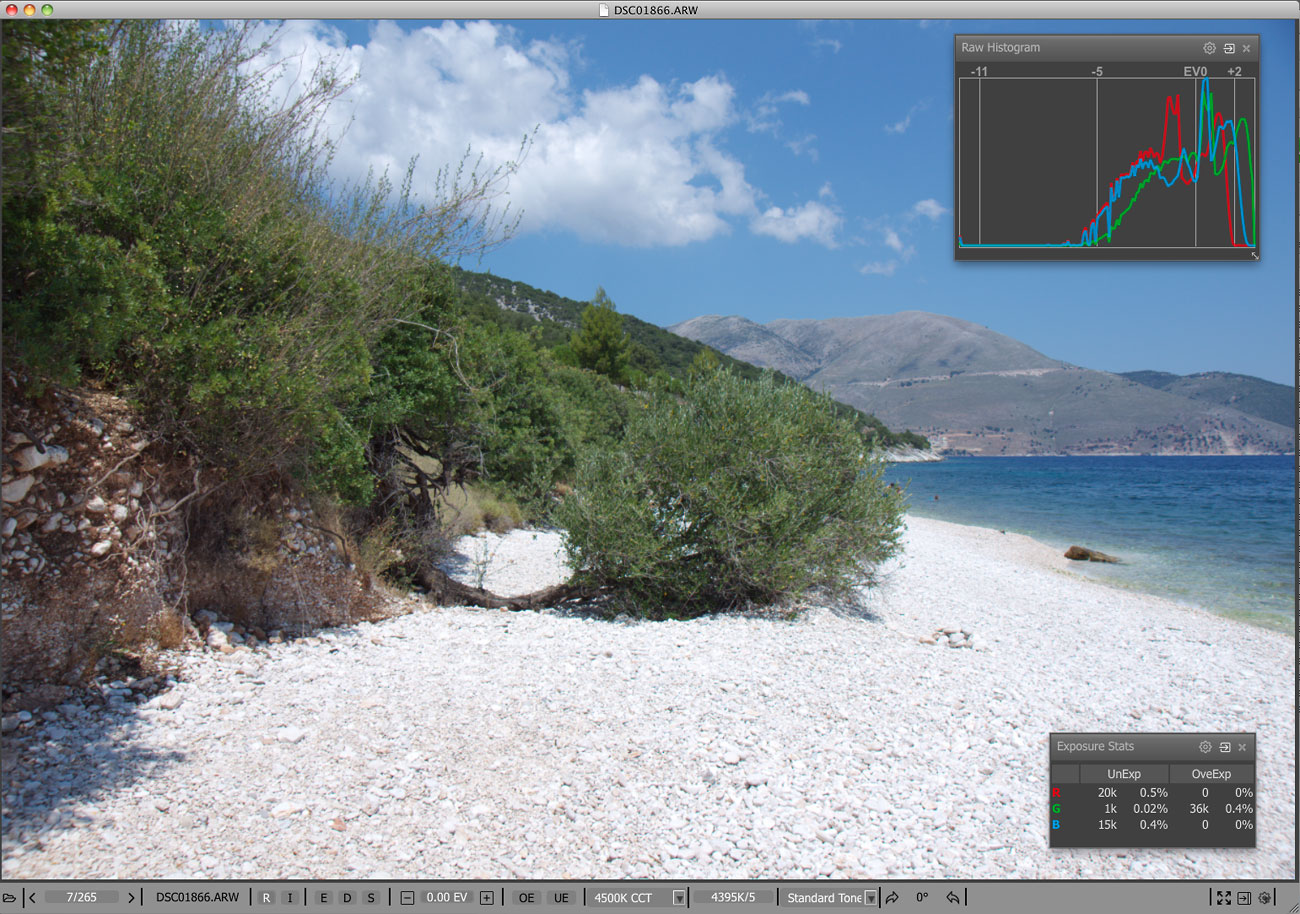Rotate image counterclockwise with the left arrow
This screenshot has width=1300, height=914.
tap(953, 897)
